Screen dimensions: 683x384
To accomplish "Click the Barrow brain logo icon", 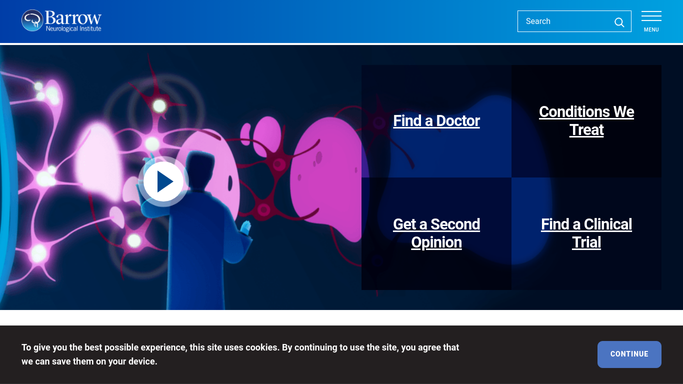I will click(x=32, y=20).
